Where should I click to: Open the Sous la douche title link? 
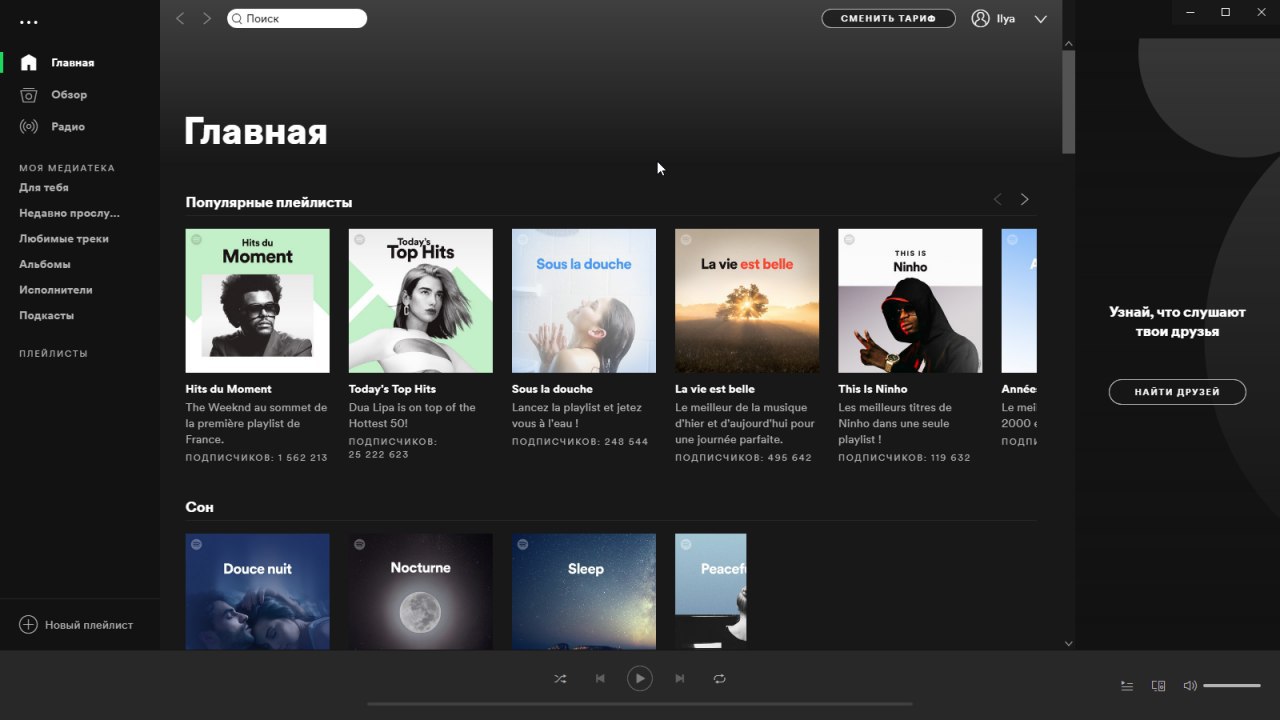[x=552, y=389]
